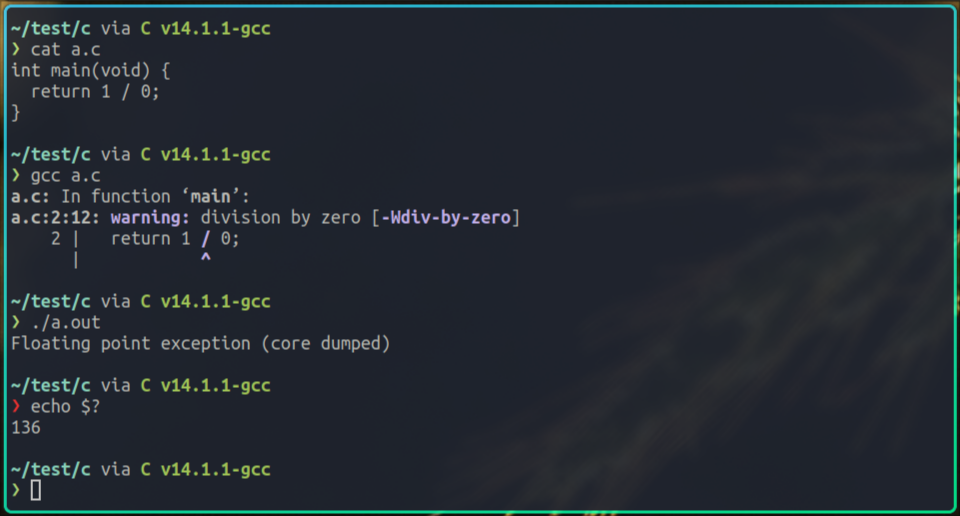Click the green prompt arrow on the last line
Viewport: 960px width, 516px height.
pyautogui.click(x=16, y=490)
